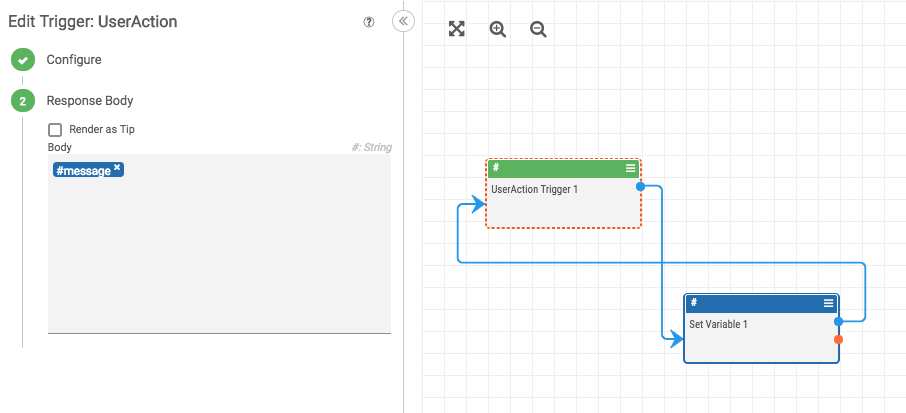Click the Set Variable blue output port
The height and width of the screenshot is (413, 906).
coord(838,322)
